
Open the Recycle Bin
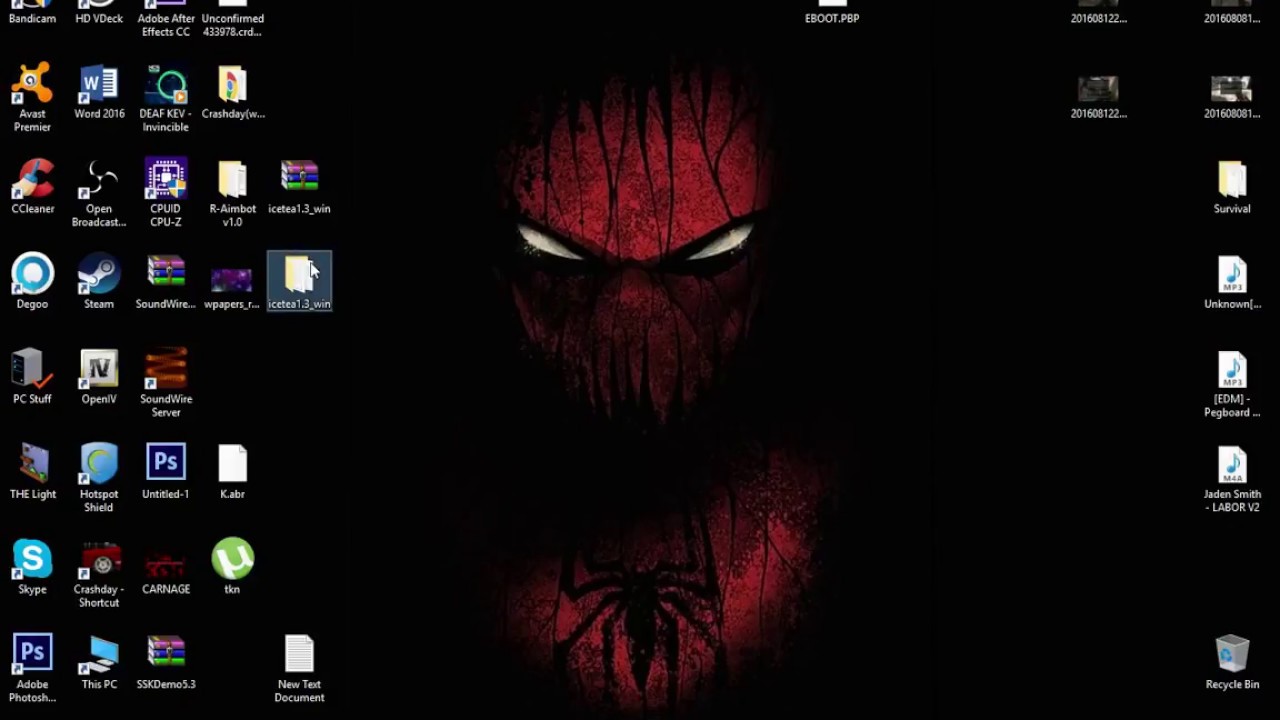(x=1232, y=662)
